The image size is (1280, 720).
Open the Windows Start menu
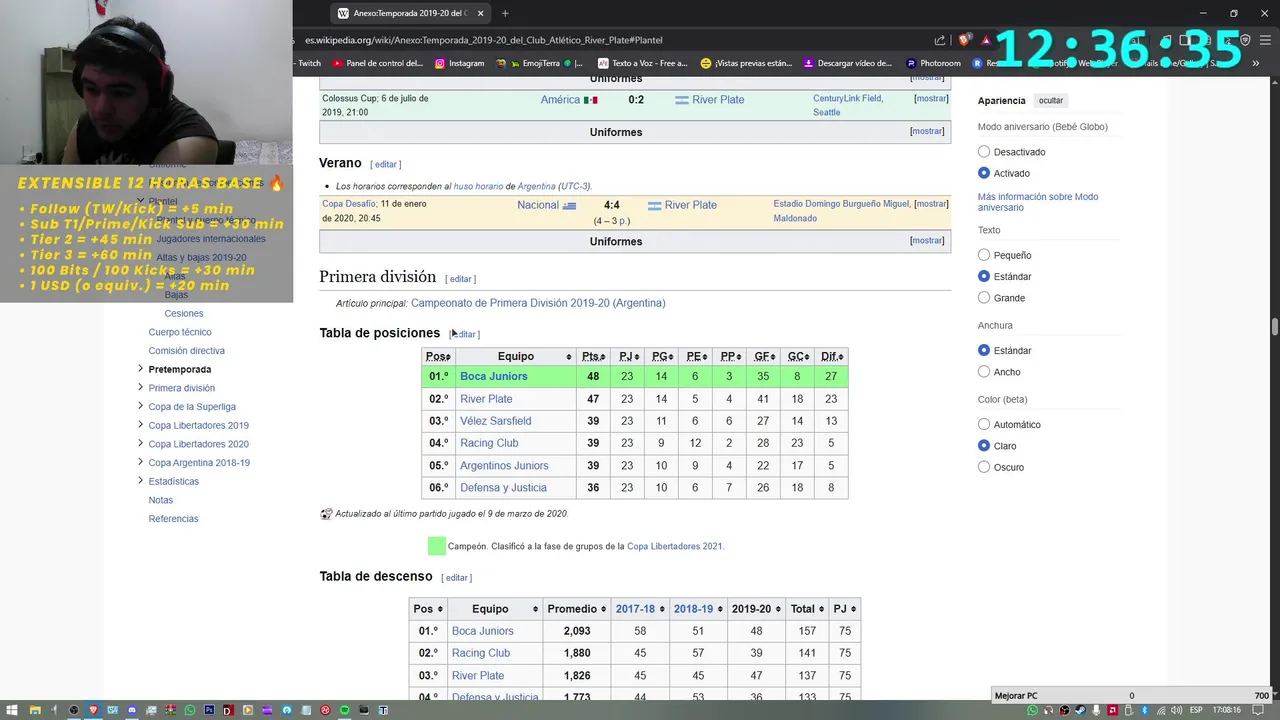(x=11, y=710)
